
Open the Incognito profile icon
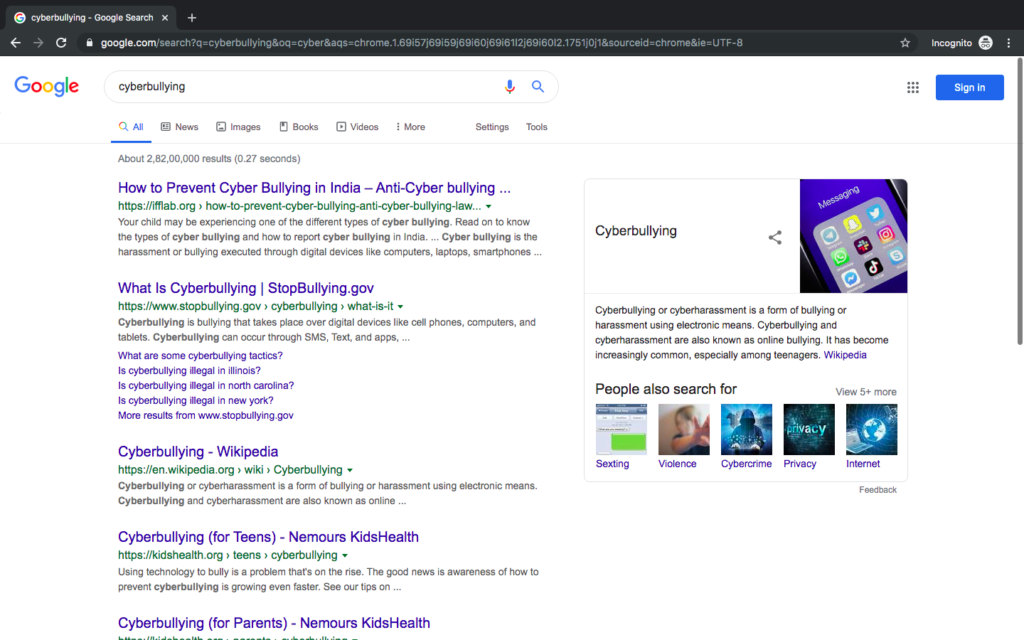(985, 43)
